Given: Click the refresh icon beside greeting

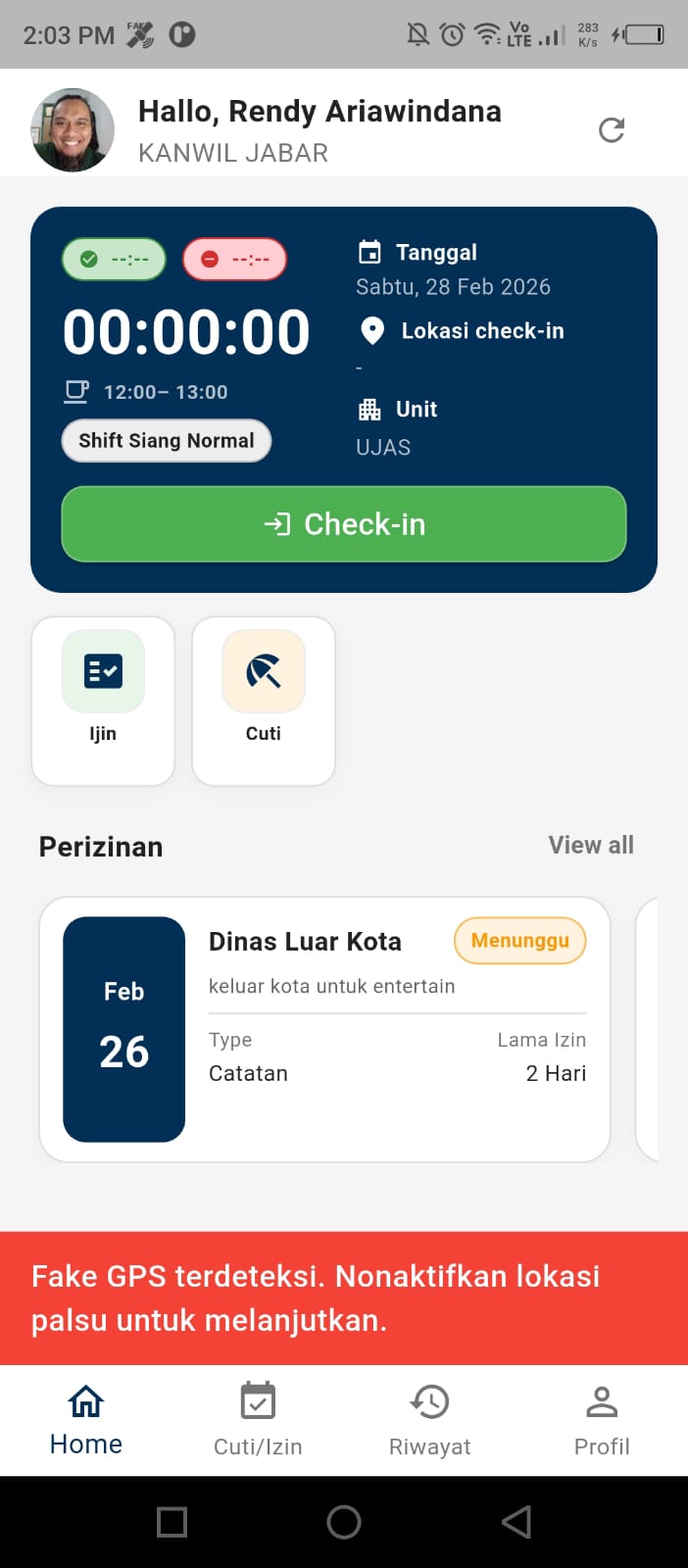Looking at the screenshot, I should 612,128.
